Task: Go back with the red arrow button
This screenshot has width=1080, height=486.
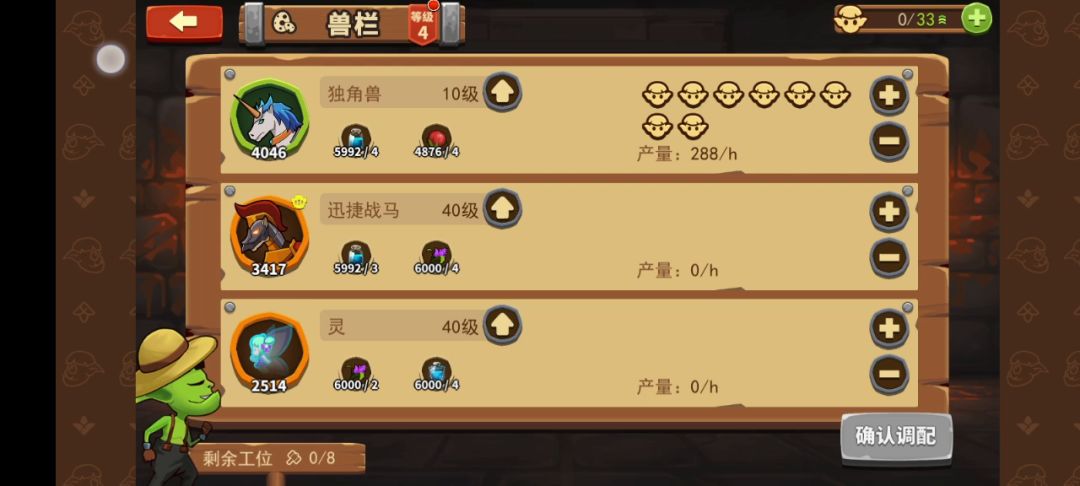Action: click(x=184, y=23)
